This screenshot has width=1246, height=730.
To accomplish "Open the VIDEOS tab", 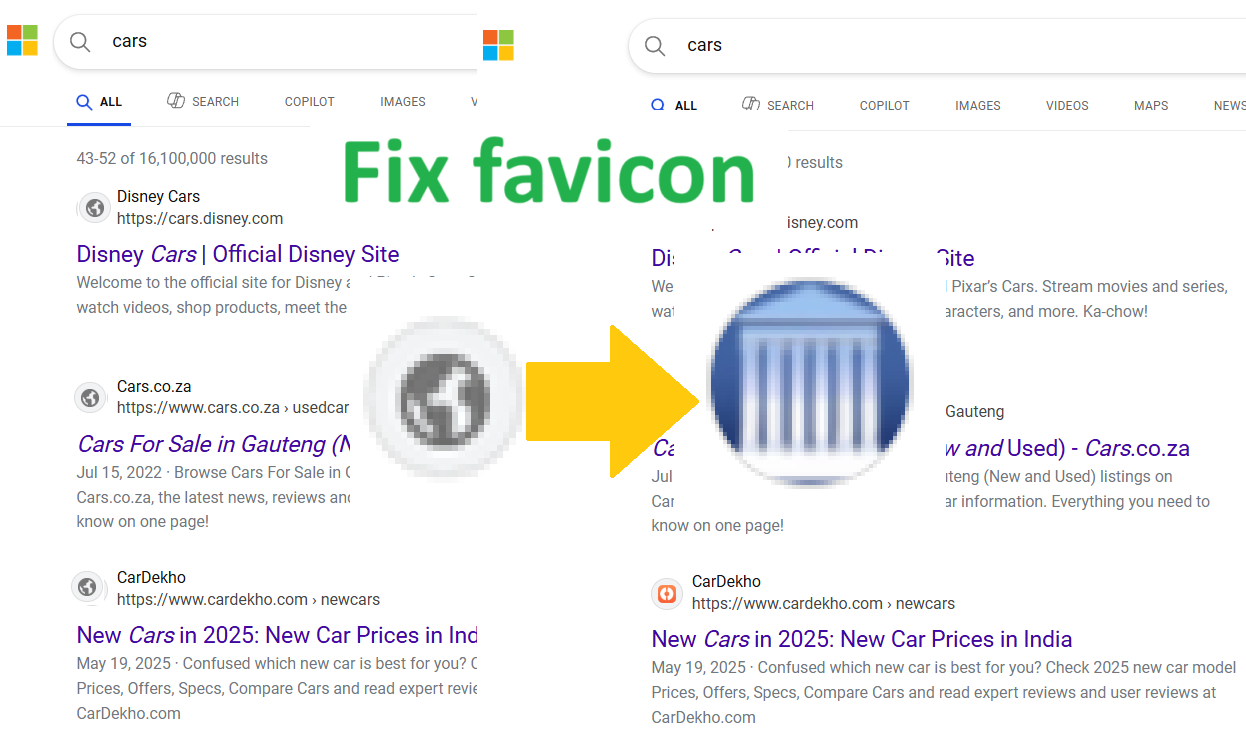I will (x=1066, y=105).
